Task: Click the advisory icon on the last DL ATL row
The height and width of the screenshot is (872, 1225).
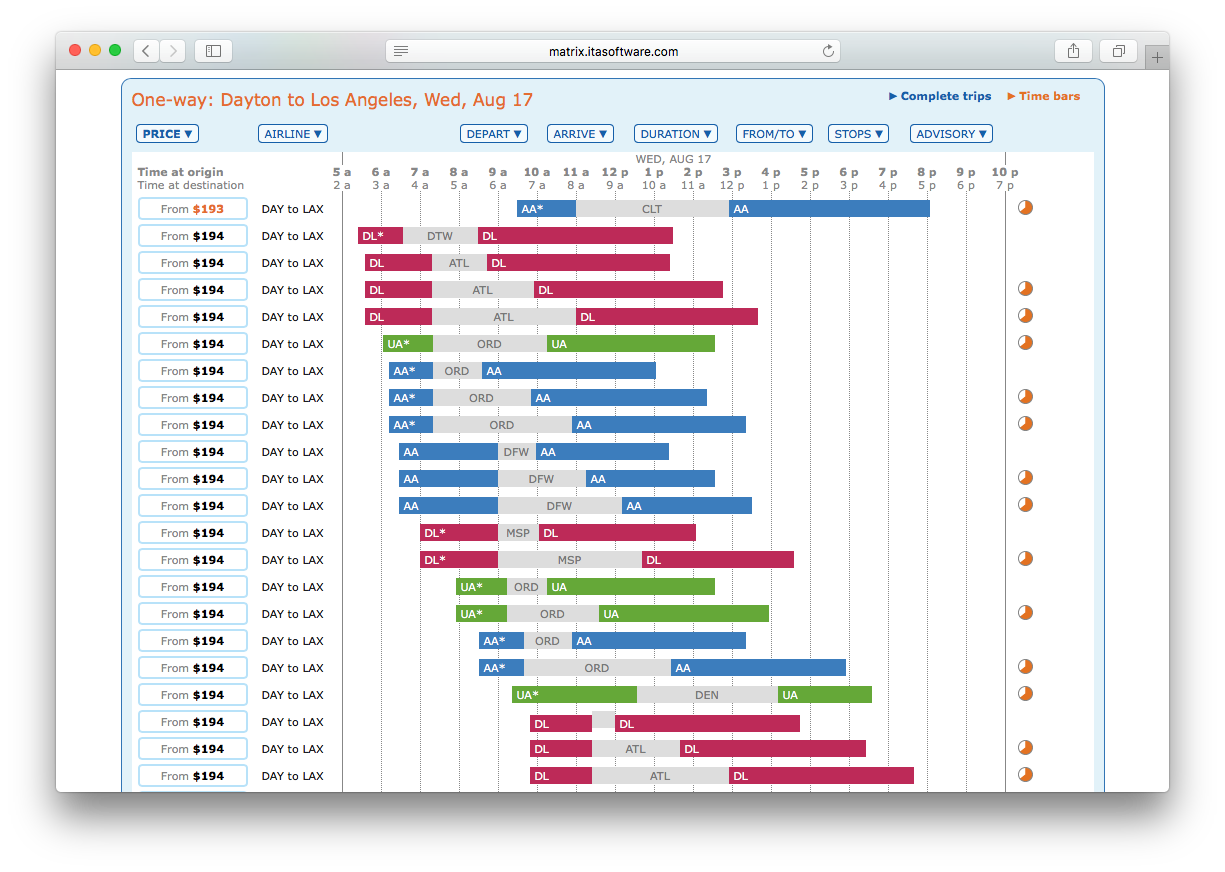Action: tap(1025, 775)
